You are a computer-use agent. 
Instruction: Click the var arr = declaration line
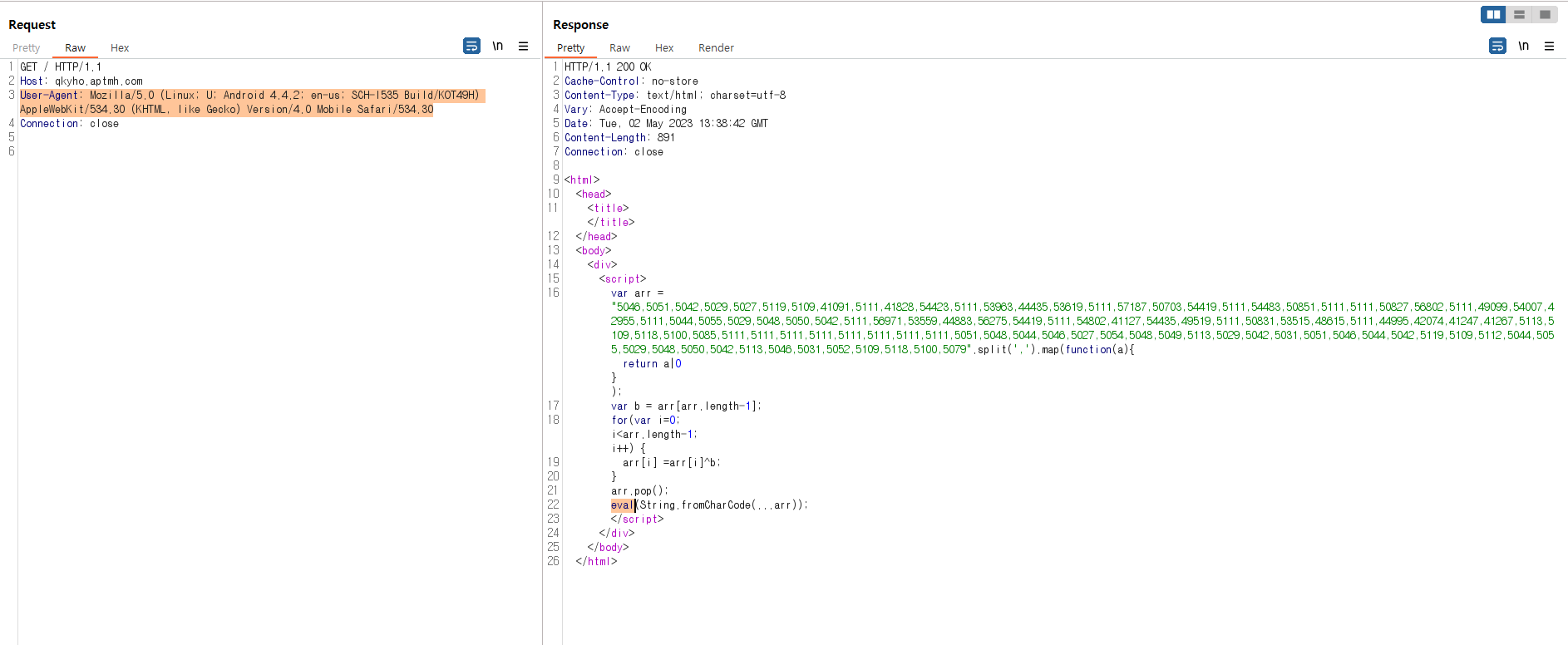coord(638,293)
